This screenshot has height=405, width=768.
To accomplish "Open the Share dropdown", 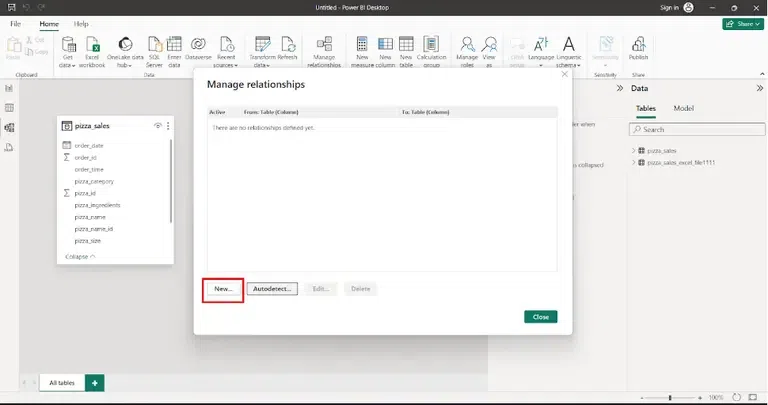I will 743,24.
